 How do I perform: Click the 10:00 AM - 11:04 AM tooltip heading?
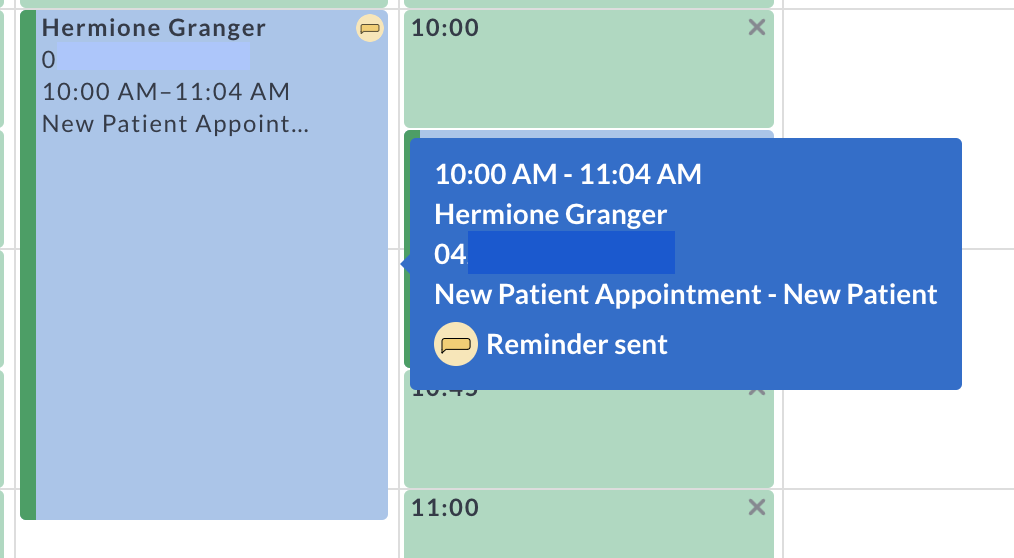[x=568, y=174]
